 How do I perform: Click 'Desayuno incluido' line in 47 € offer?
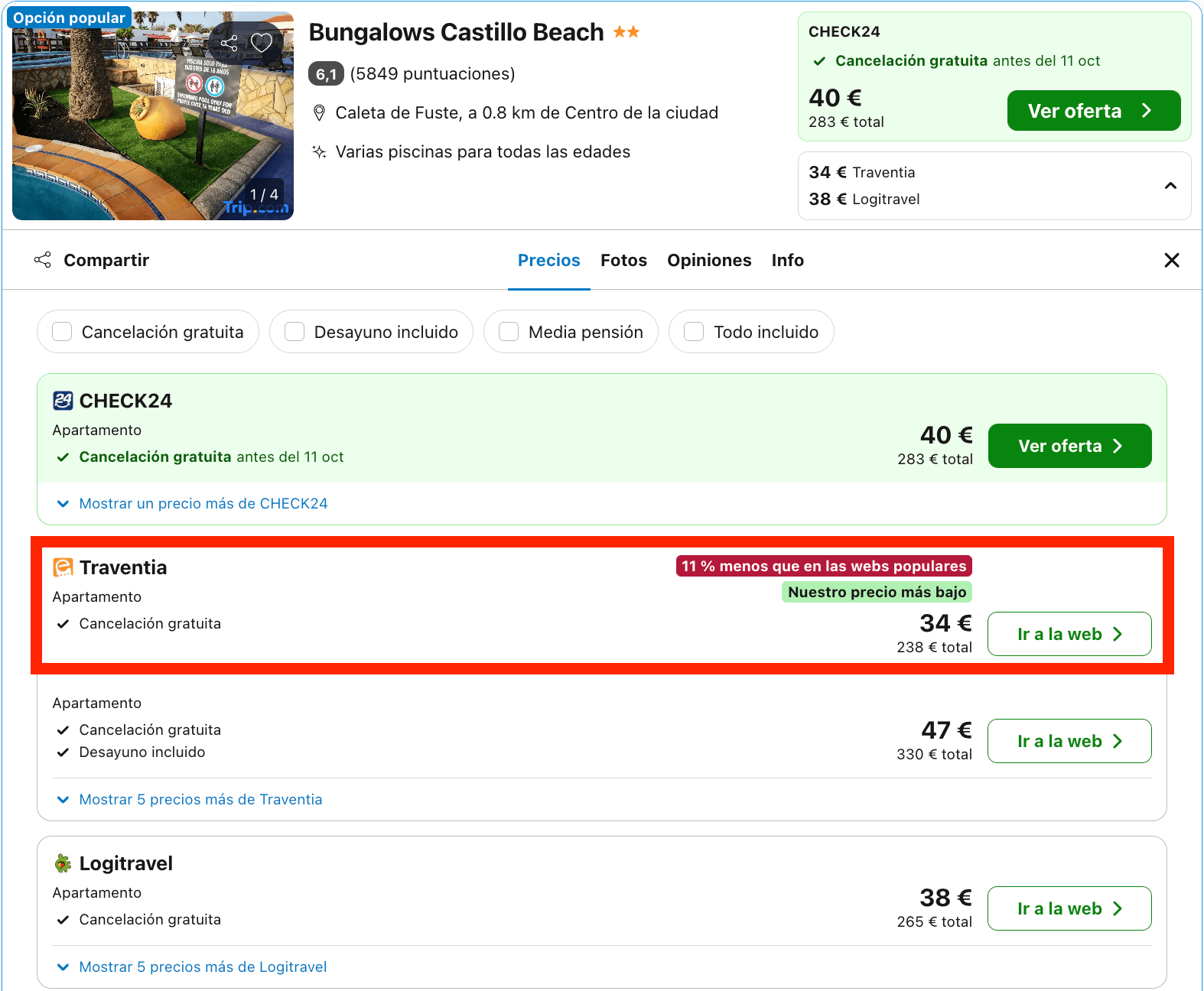pyautogui.click(x=142, y=752)
